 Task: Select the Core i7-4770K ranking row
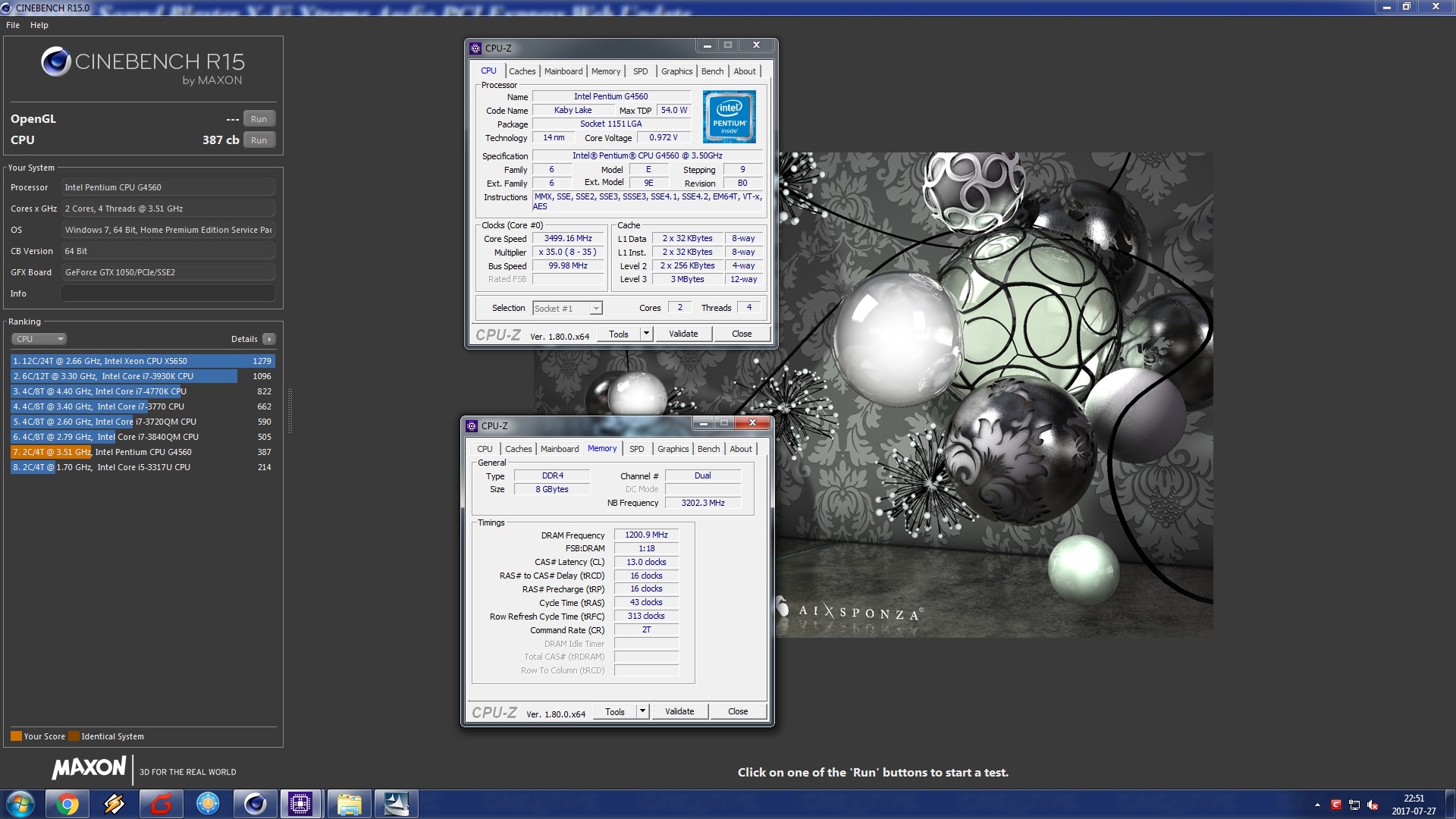pyautogui.click(x=143, y=391)
